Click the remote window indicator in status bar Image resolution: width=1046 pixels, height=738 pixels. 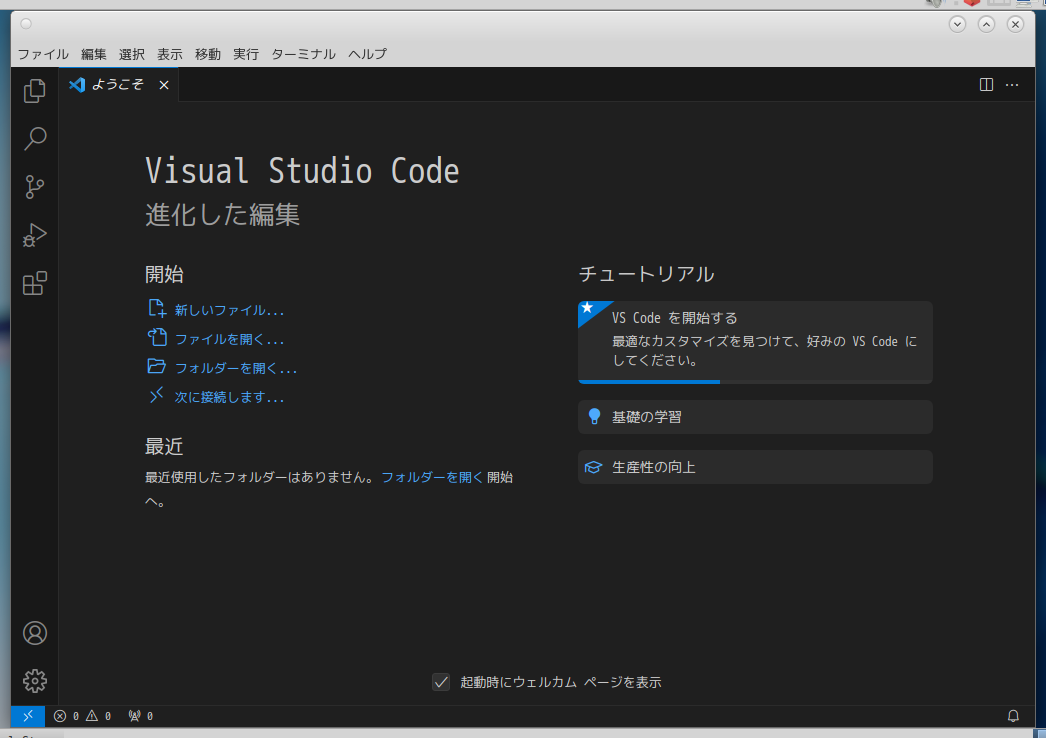coord(28,716)
